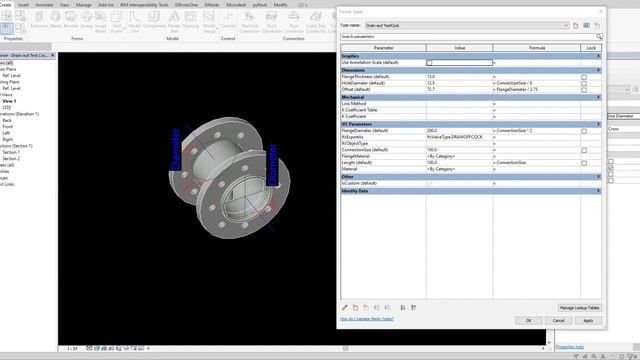Open the Insert ribbon tab
This screenshot has height=360, width=640.
tap(23, 5)
